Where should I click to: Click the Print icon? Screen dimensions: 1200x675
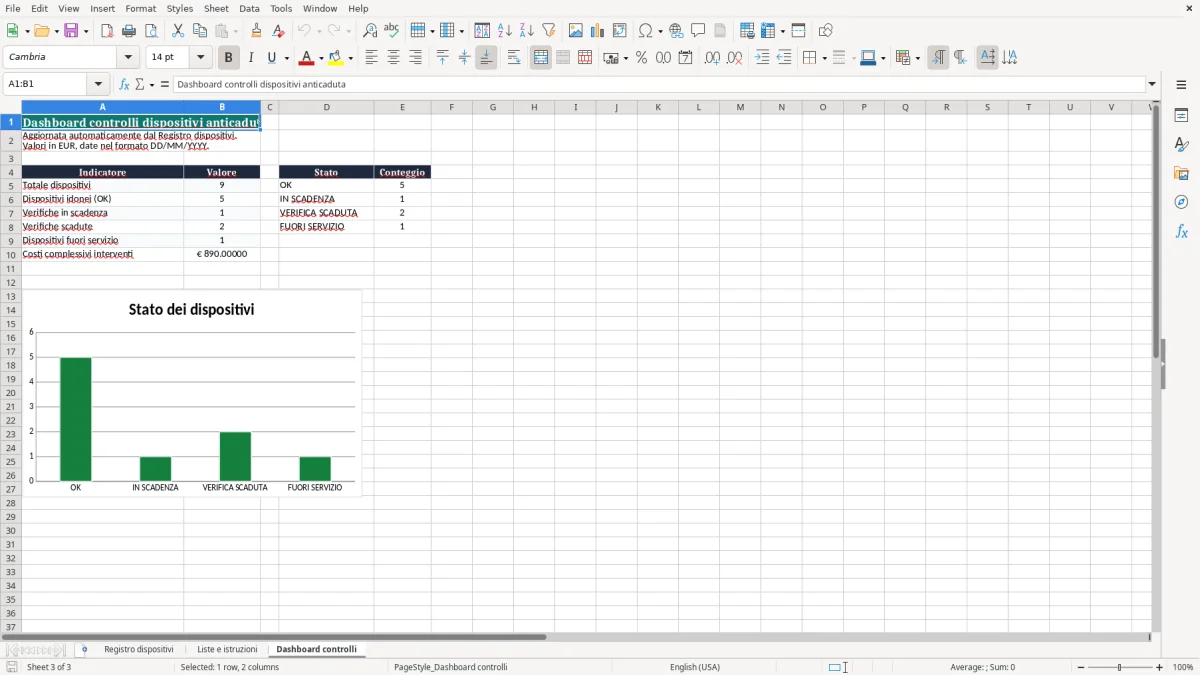(x=129, y=31)
